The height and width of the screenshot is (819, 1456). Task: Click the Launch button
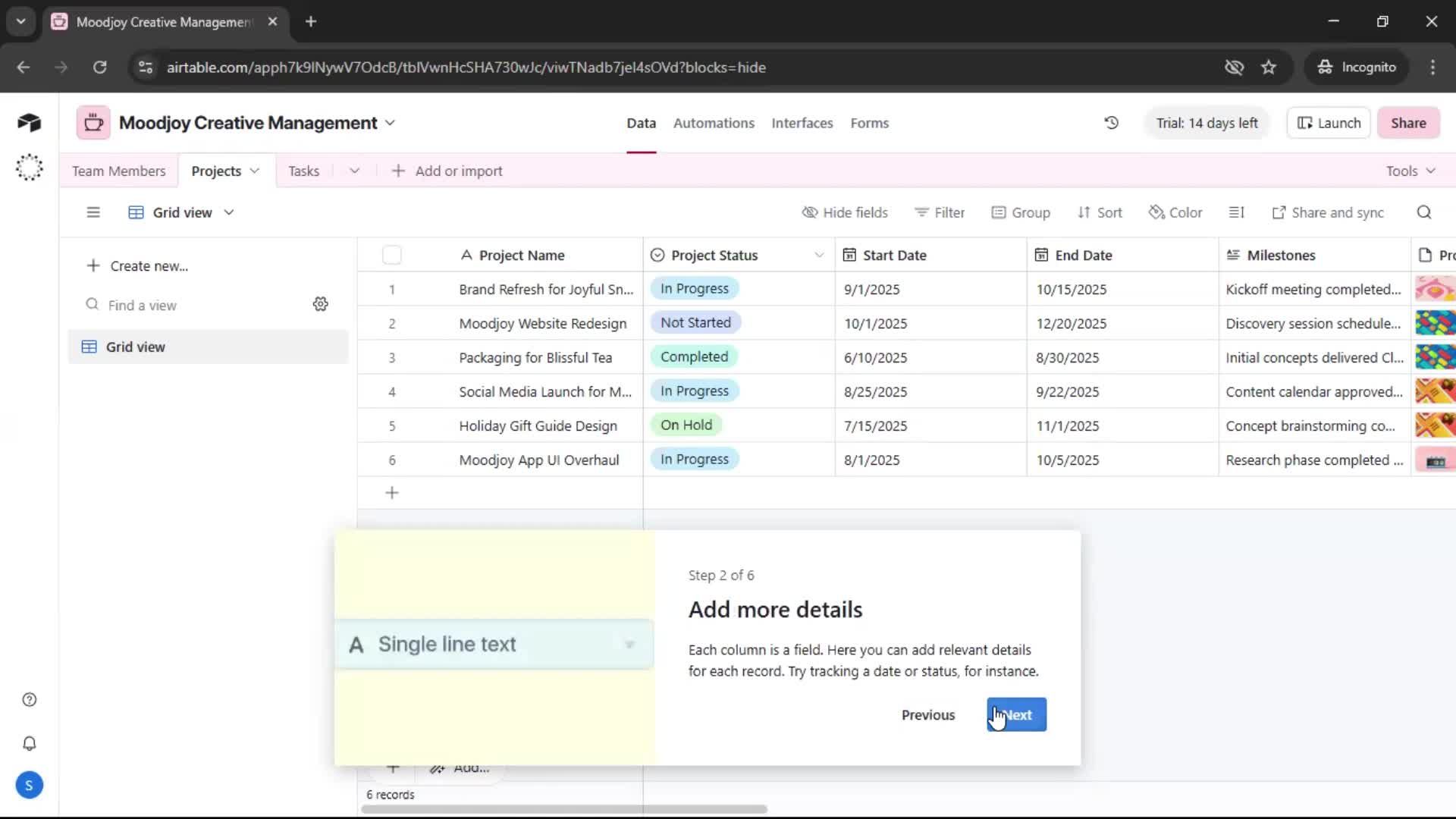[1329, 123]
